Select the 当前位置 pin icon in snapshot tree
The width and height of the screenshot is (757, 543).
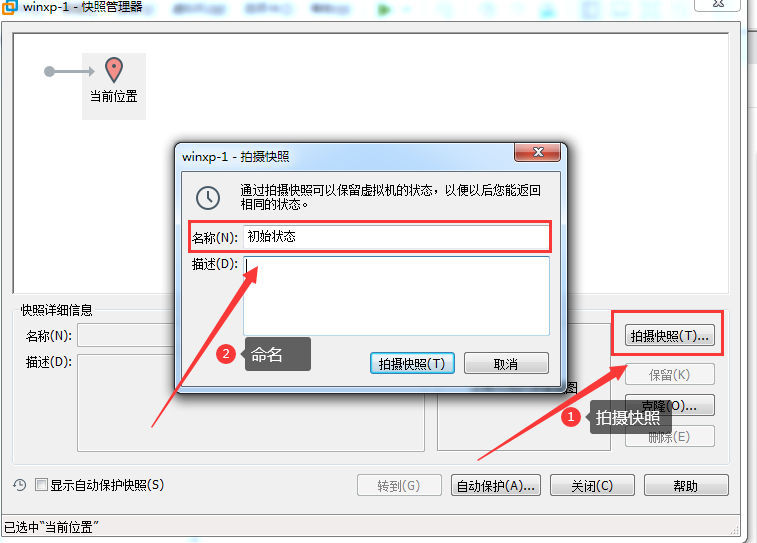pos(114,70)
